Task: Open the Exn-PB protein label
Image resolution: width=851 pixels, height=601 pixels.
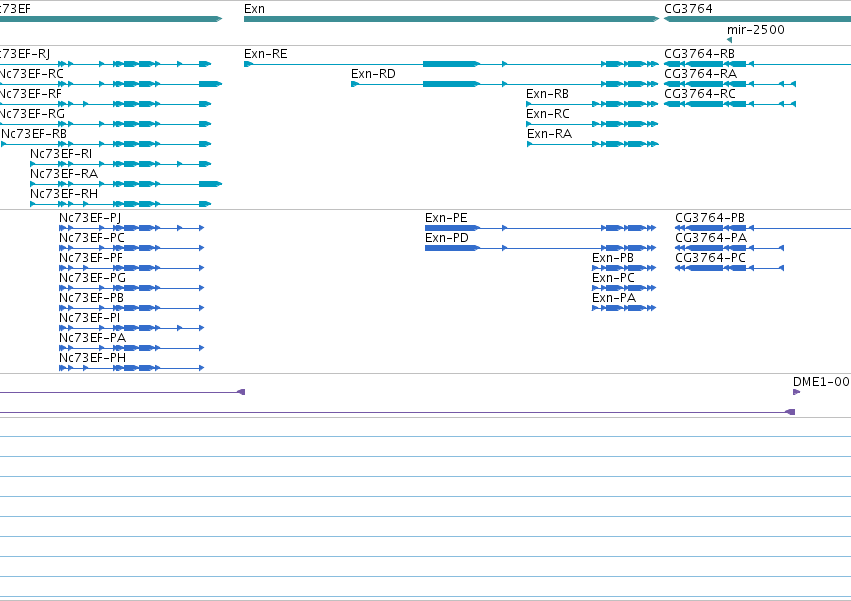Action: [613, 258]
